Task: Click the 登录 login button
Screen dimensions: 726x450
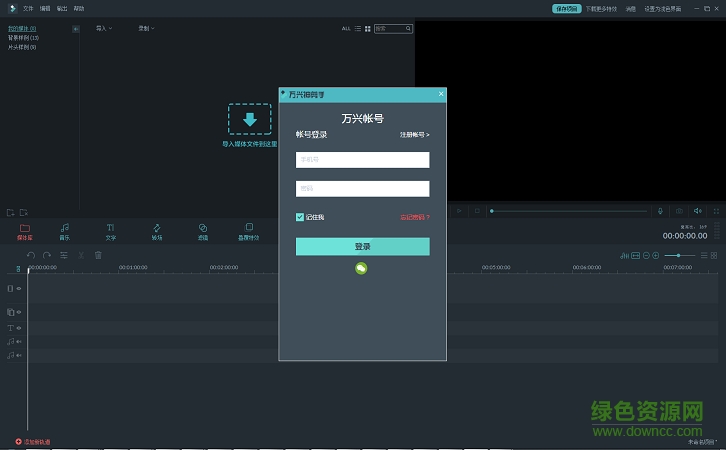Action: 362,247
